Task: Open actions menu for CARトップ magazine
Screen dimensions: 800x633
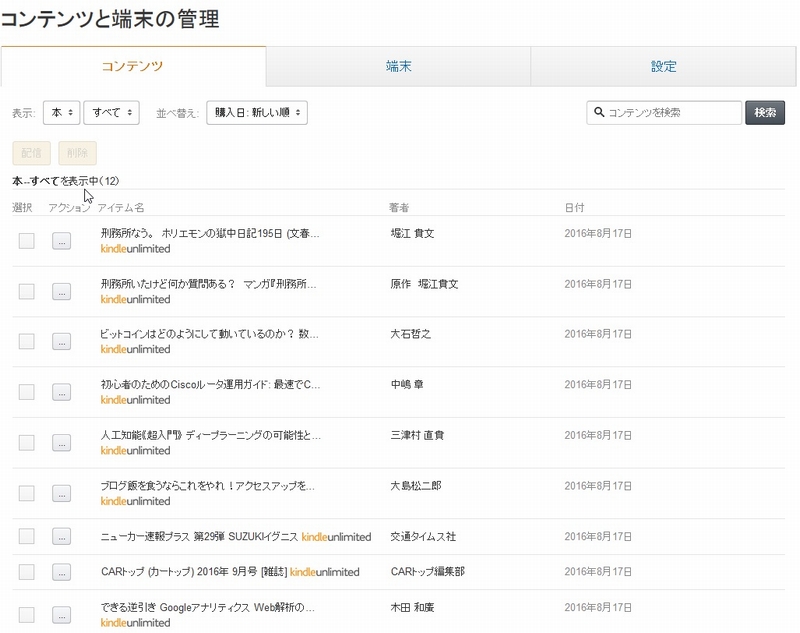Action: tap(62, 572)
